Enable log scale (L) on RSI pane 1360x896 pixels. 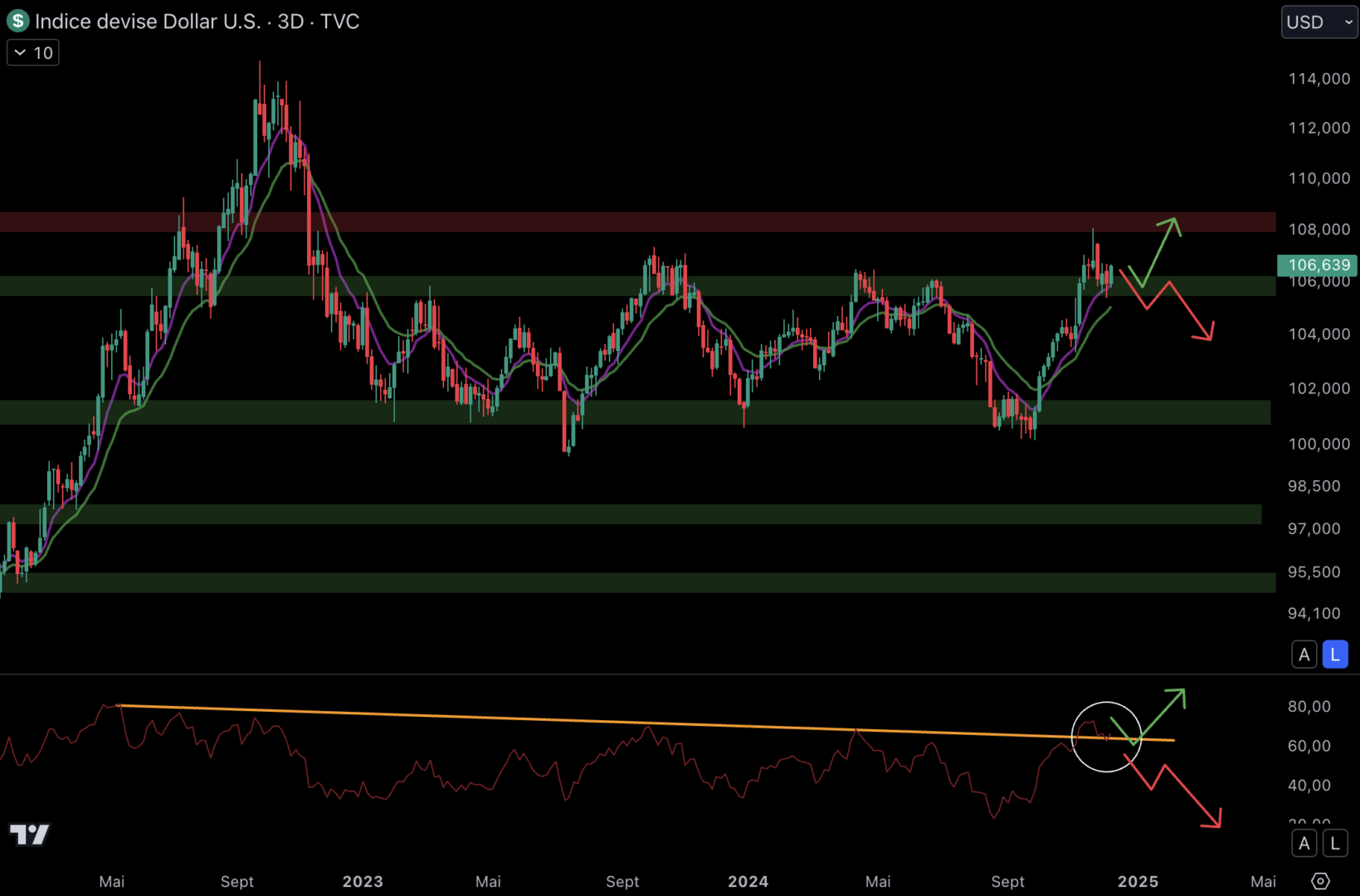coord(1335,844)
